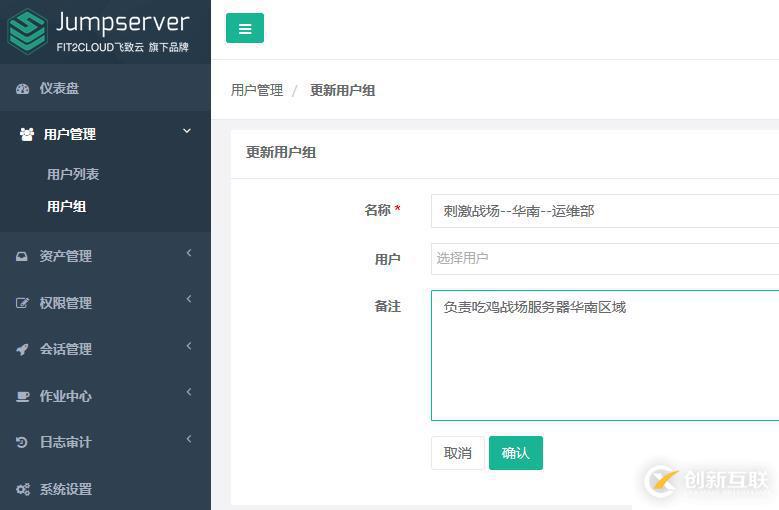Screen dimensions: 779x510
Task: Click the 取消 cancel button
Action: pos(458,453)
